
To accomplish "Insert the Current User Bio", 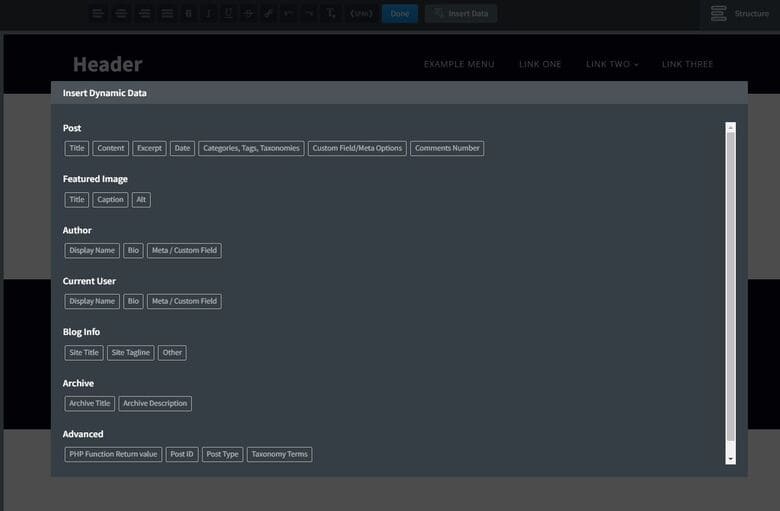I will (133, 301).
